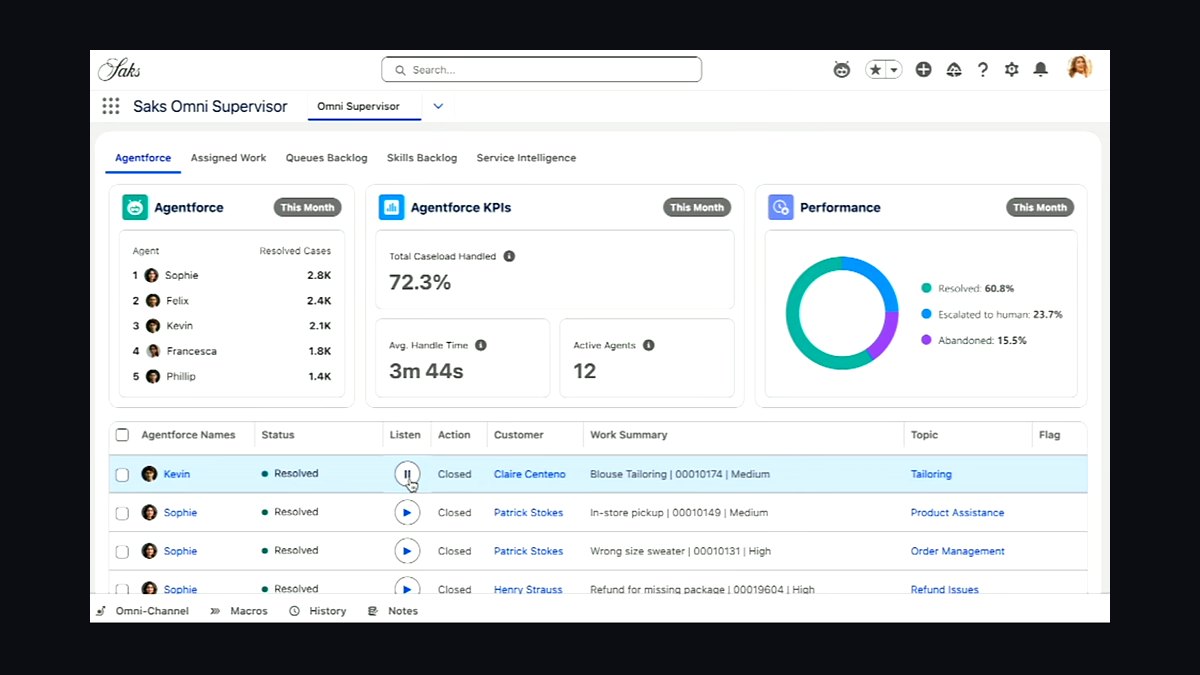The image size is (1200, 675).
Task: Click the Favorites star icon
Action: coord(875,70)
